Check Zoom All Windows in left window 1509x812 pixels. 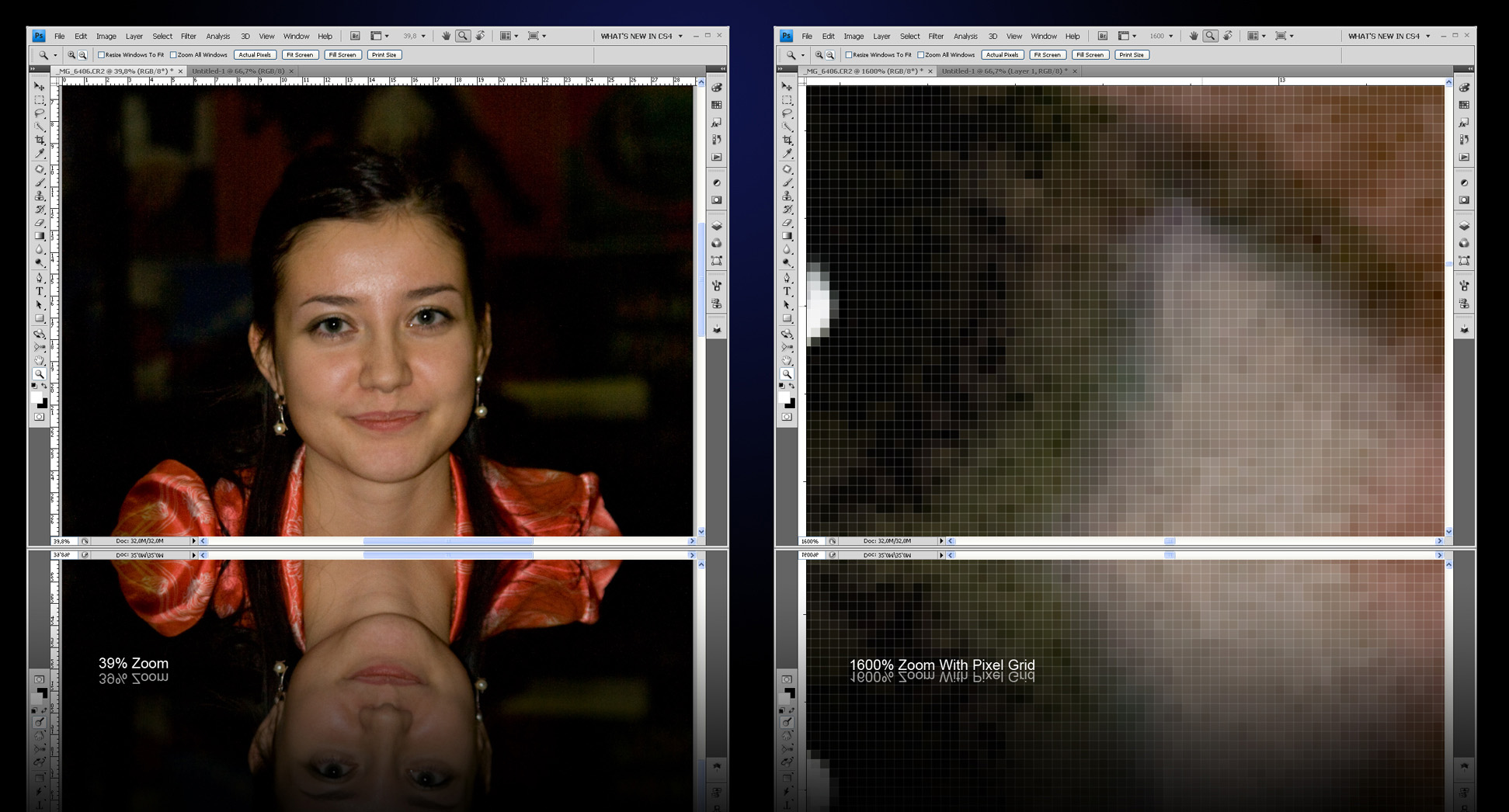coord(173,55)
